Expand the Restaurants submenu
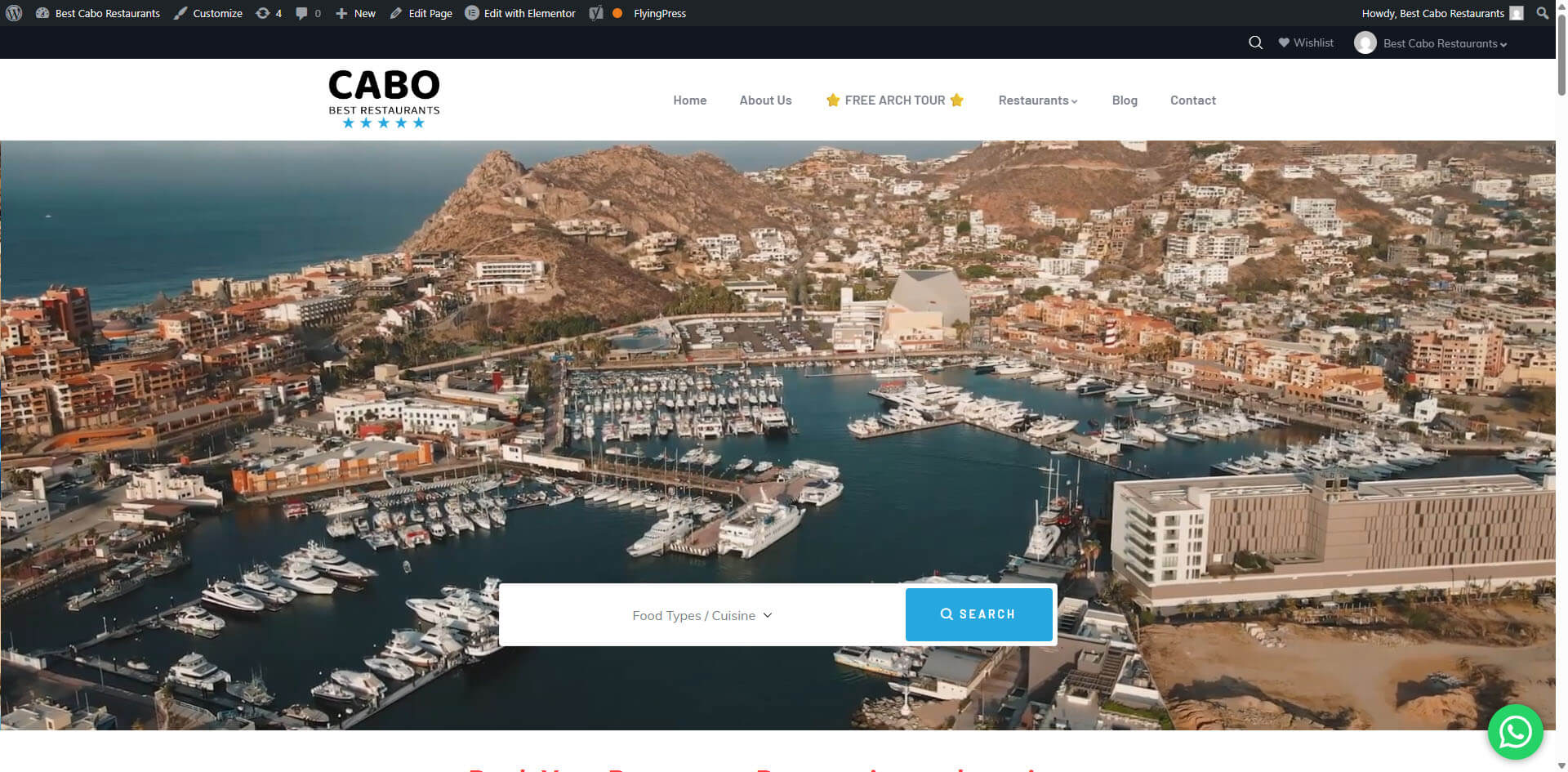 coord(1038,100)
